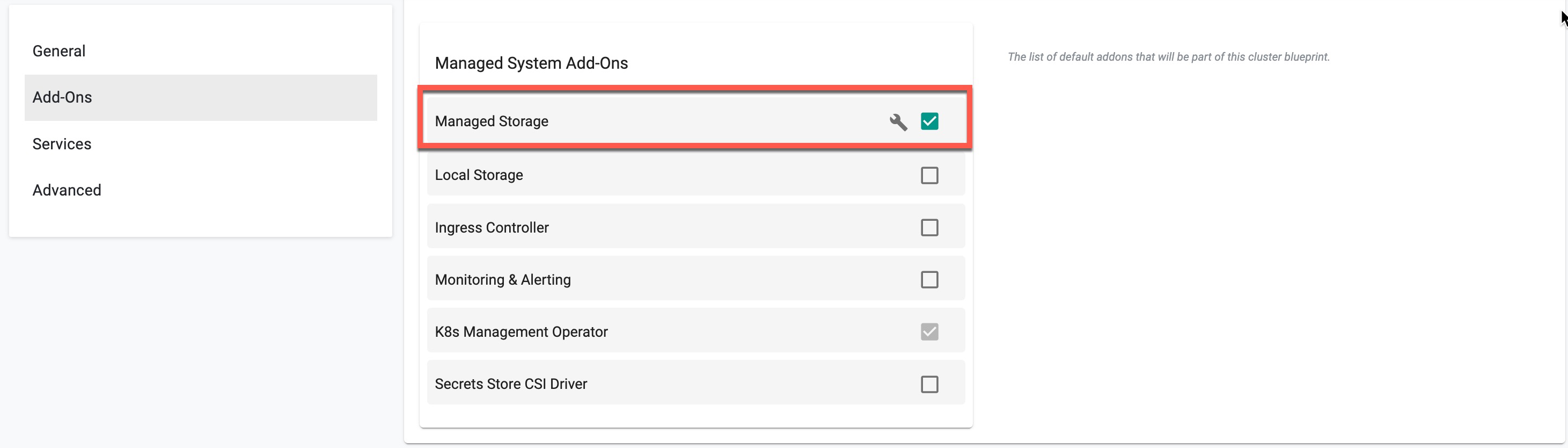Click the Secrets Store CSI Driver label
Screen dimensions: 1568x448
click(511, 385)
